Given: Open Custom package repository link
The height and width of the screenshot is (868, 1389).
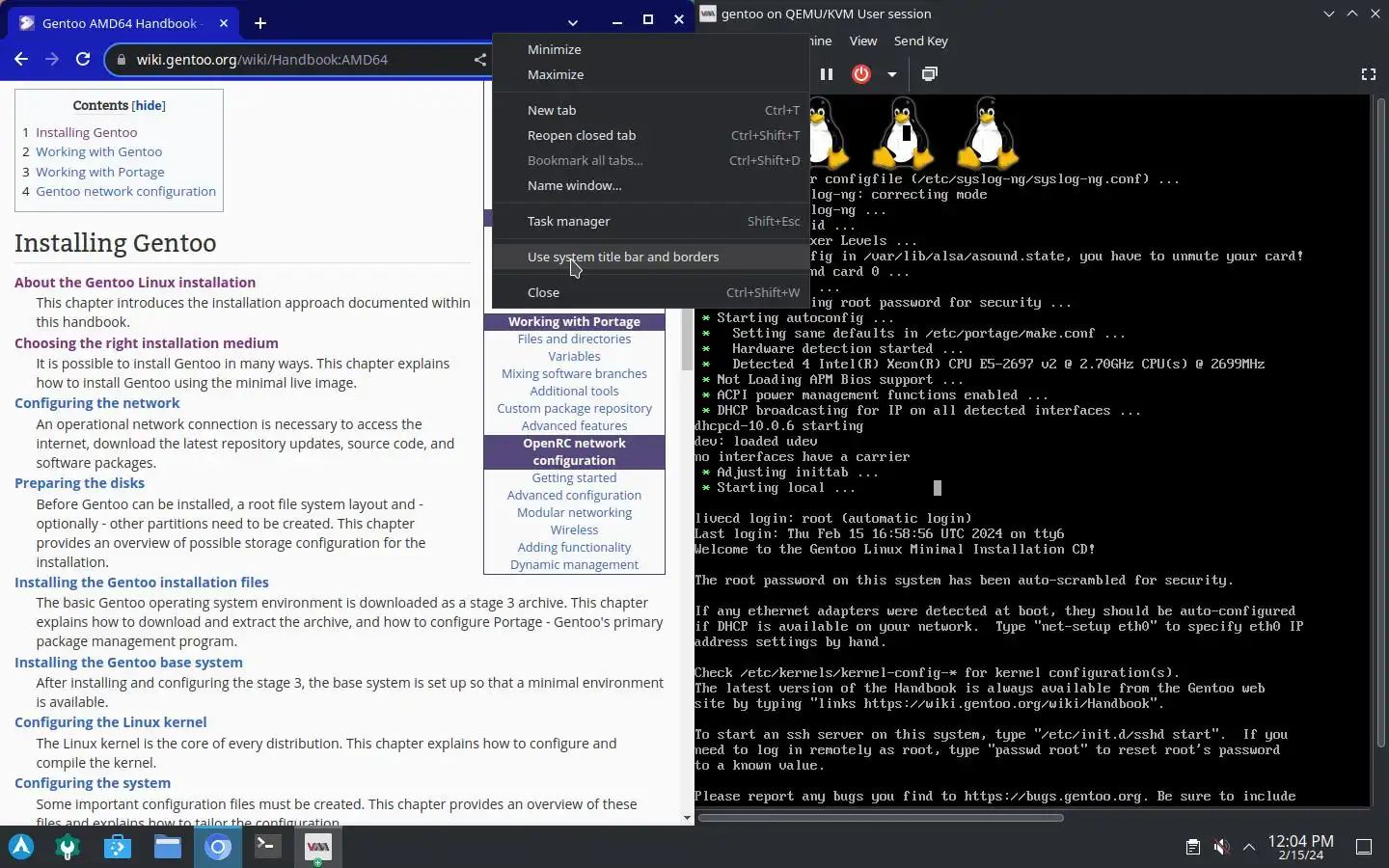Looking at the screenshot, I should click(x=574, y=408).
